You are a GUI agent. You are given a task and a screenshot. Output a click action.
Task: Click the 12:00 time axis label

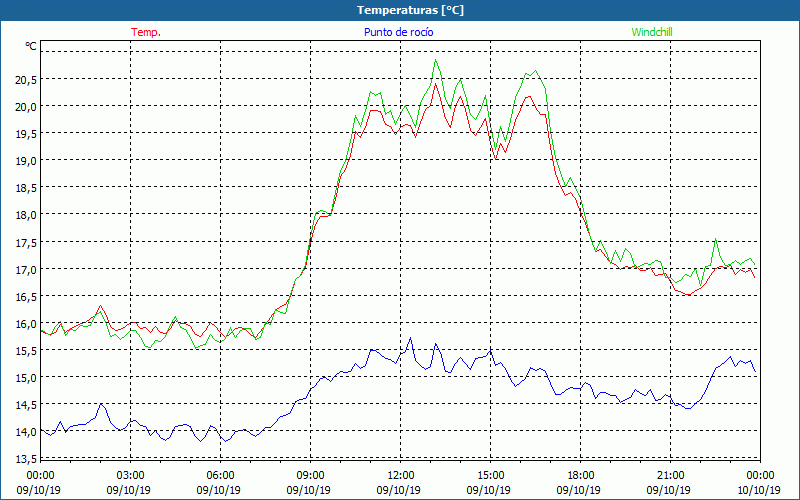coord(401,475)
